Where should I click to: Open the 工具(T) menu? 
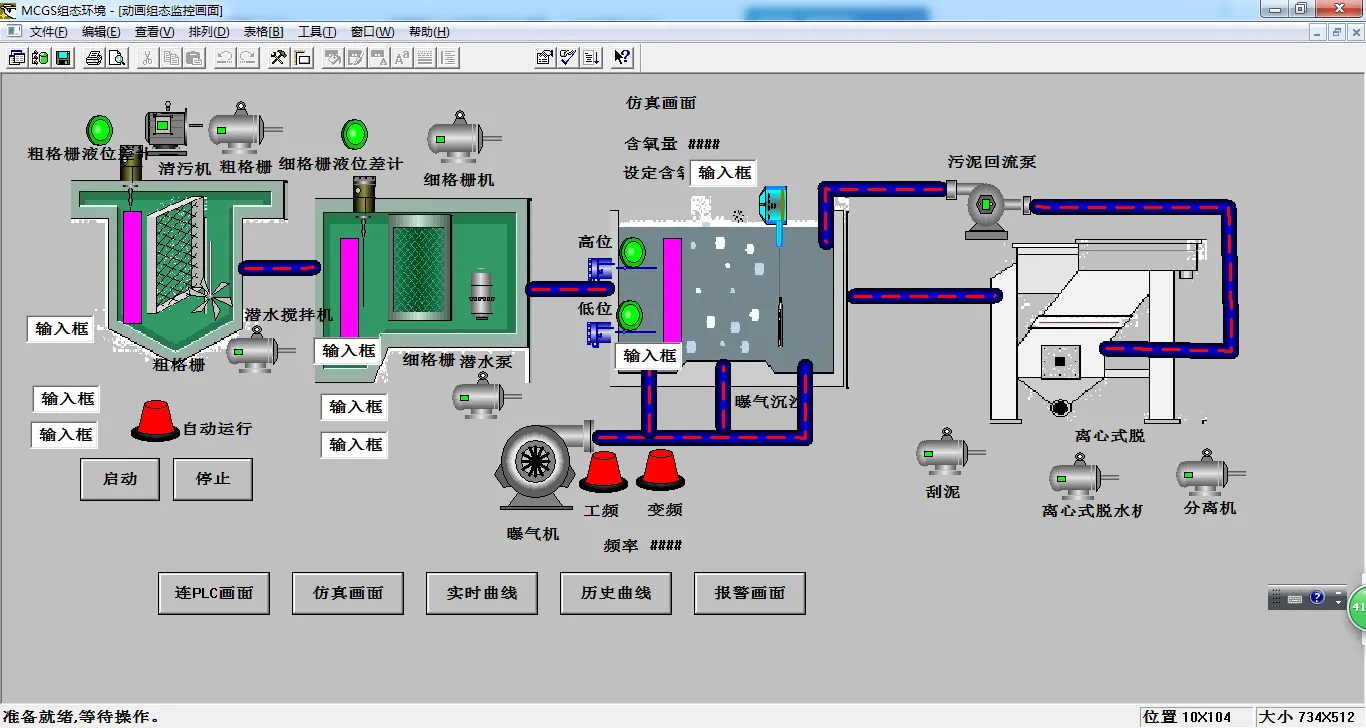pos(317,31)
